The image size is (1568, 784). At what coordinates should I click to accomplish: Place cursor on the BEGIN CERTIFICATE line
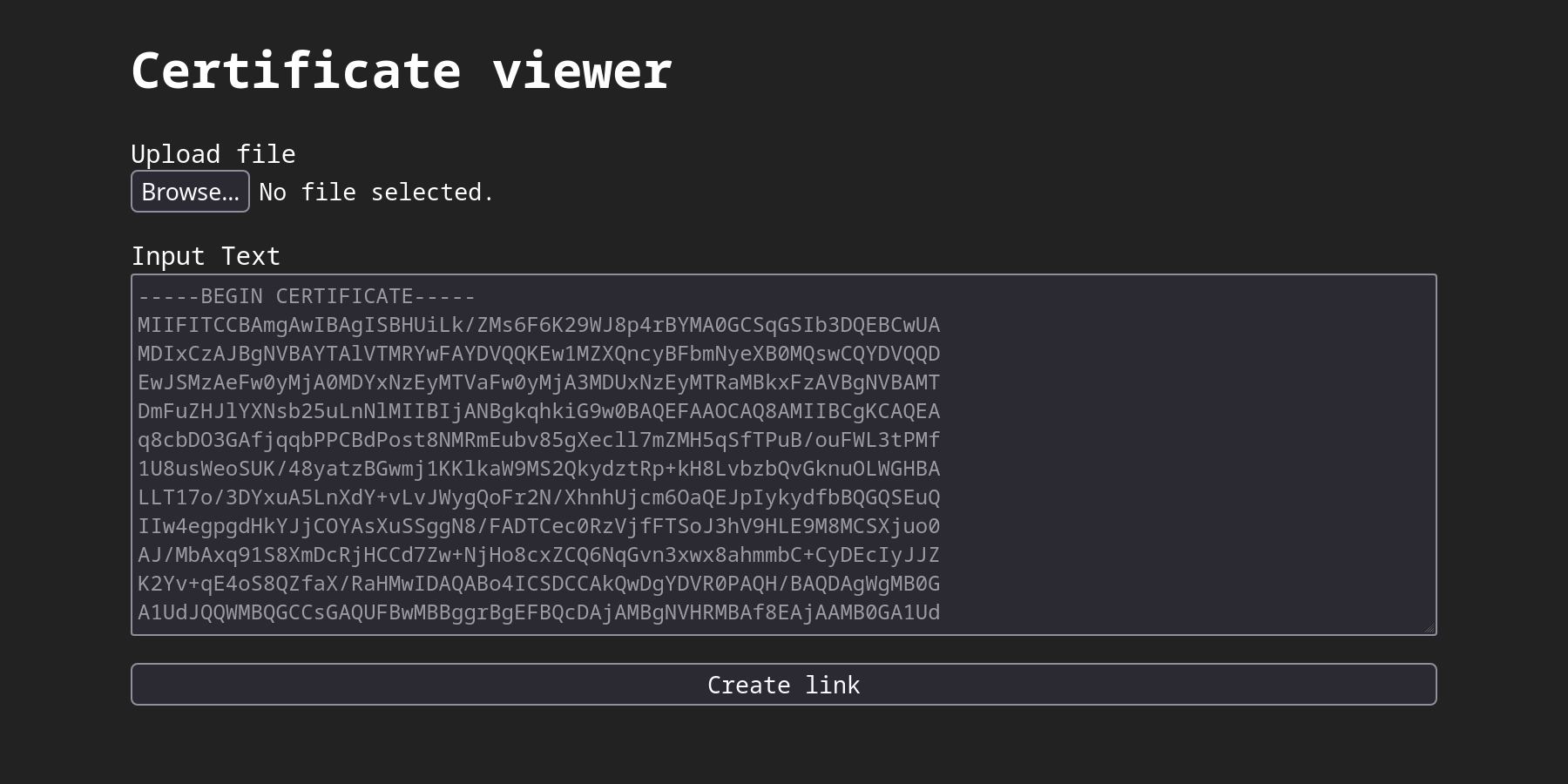(x=307, y=296)
